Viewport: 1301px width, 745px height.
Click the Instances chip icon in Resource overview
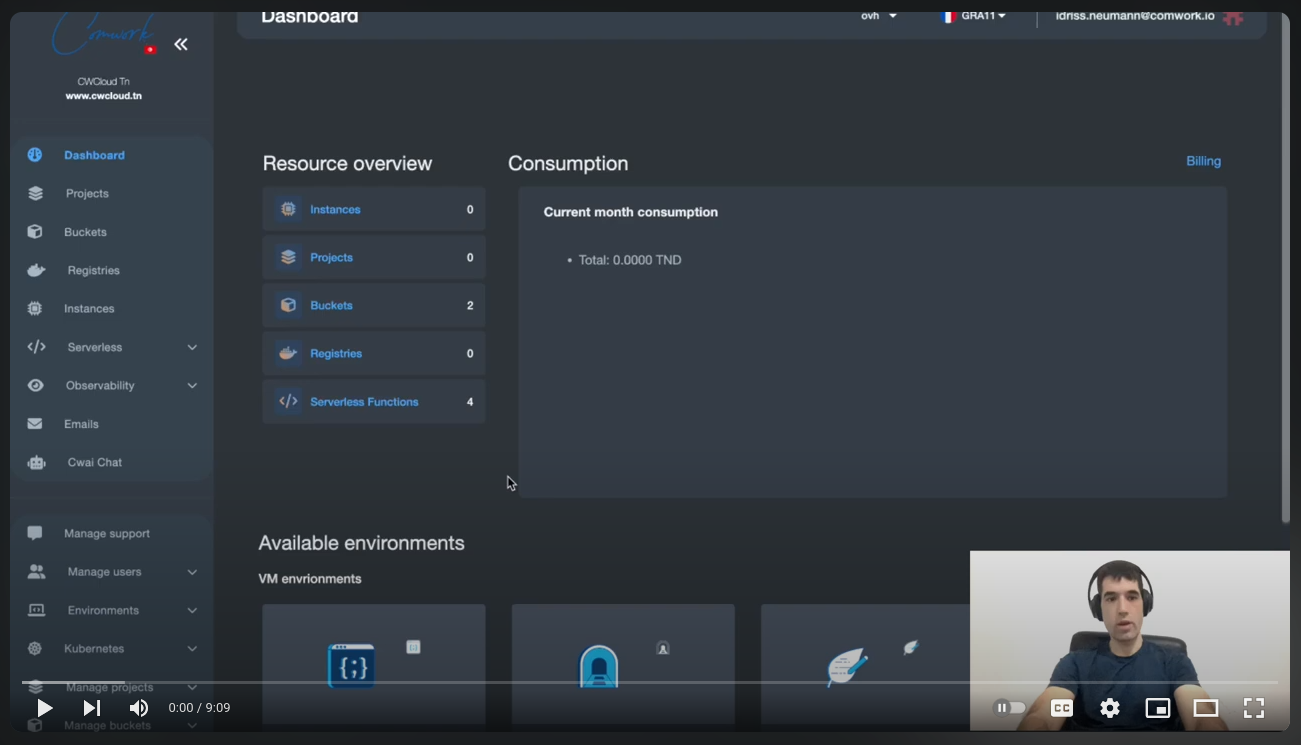click(x=288, y=209)
